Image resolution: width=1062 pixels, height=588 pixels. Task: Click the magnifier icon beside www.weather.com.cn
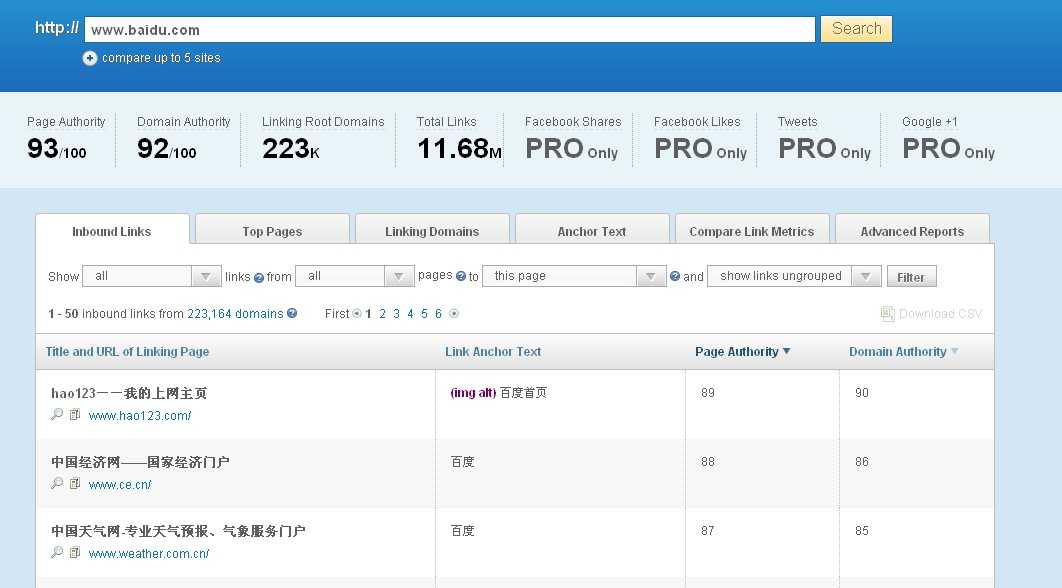[x=56, y=552]
